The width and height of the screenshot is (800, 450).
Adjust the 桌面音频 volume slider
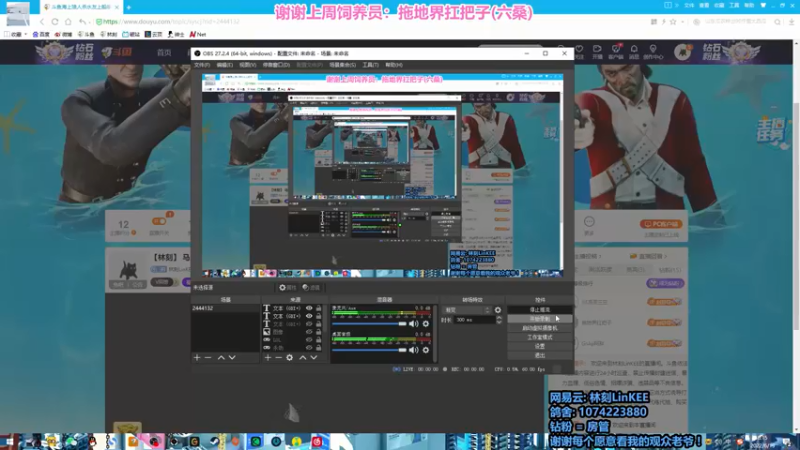369,350
